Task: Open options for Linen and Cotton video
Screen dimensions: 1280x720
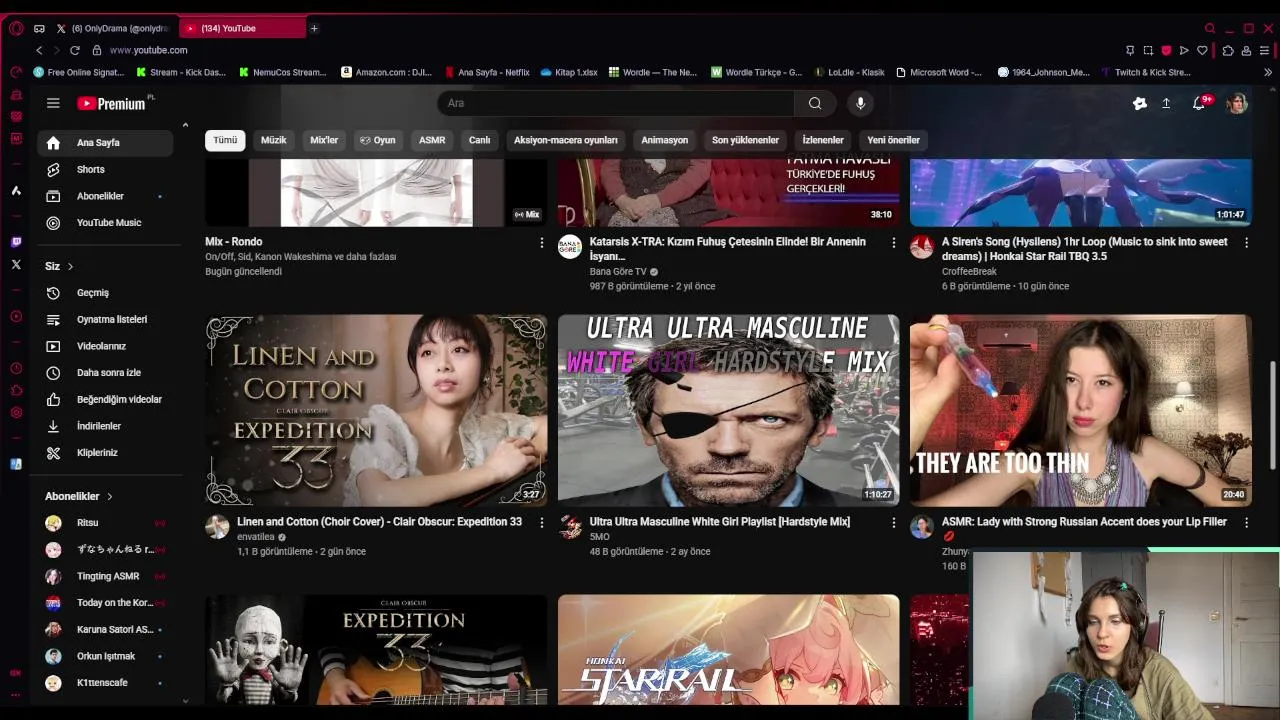Action: click(542, 523)
